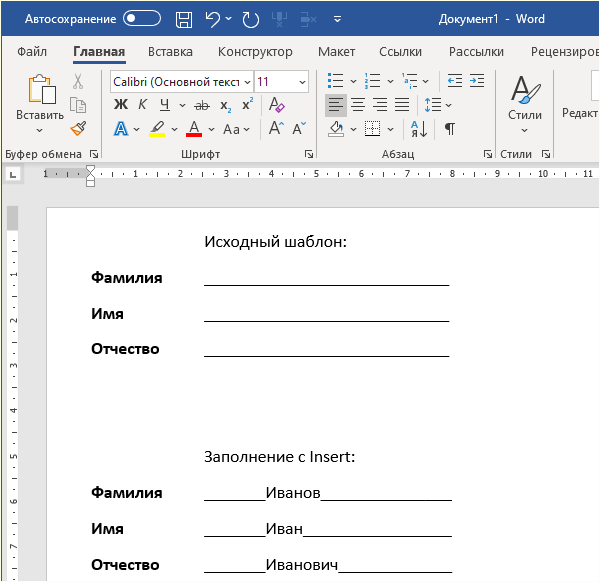
Task: Open the underline style dropdown arrow
Action: click(x=182, y=105)
